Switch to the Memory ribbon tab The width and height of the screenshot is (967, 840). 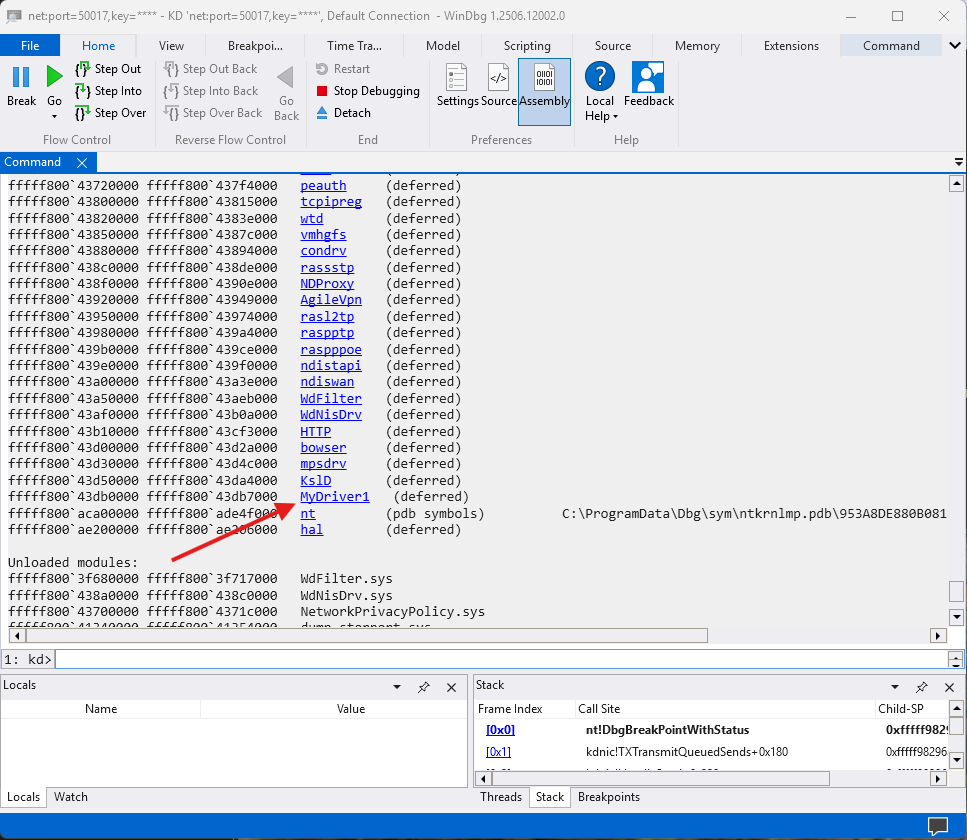click(697, 46)
